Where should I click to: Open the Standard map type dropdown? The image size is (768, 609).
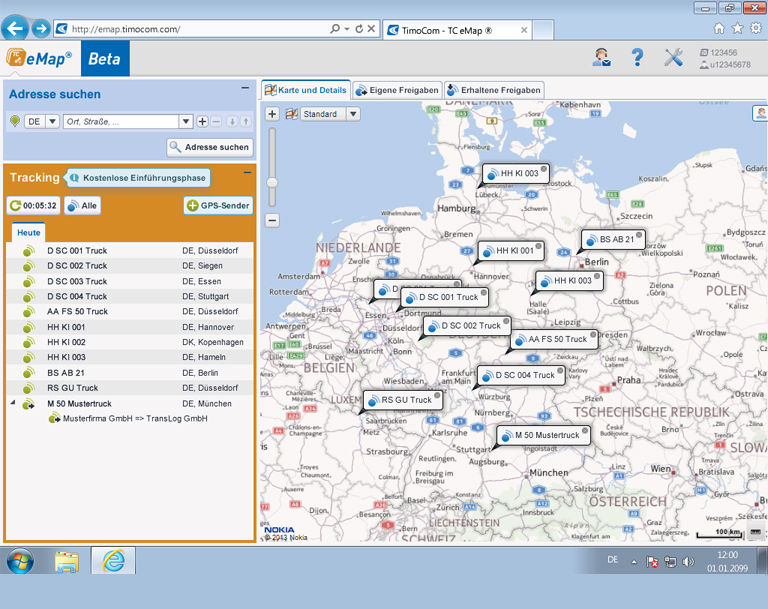354,114
